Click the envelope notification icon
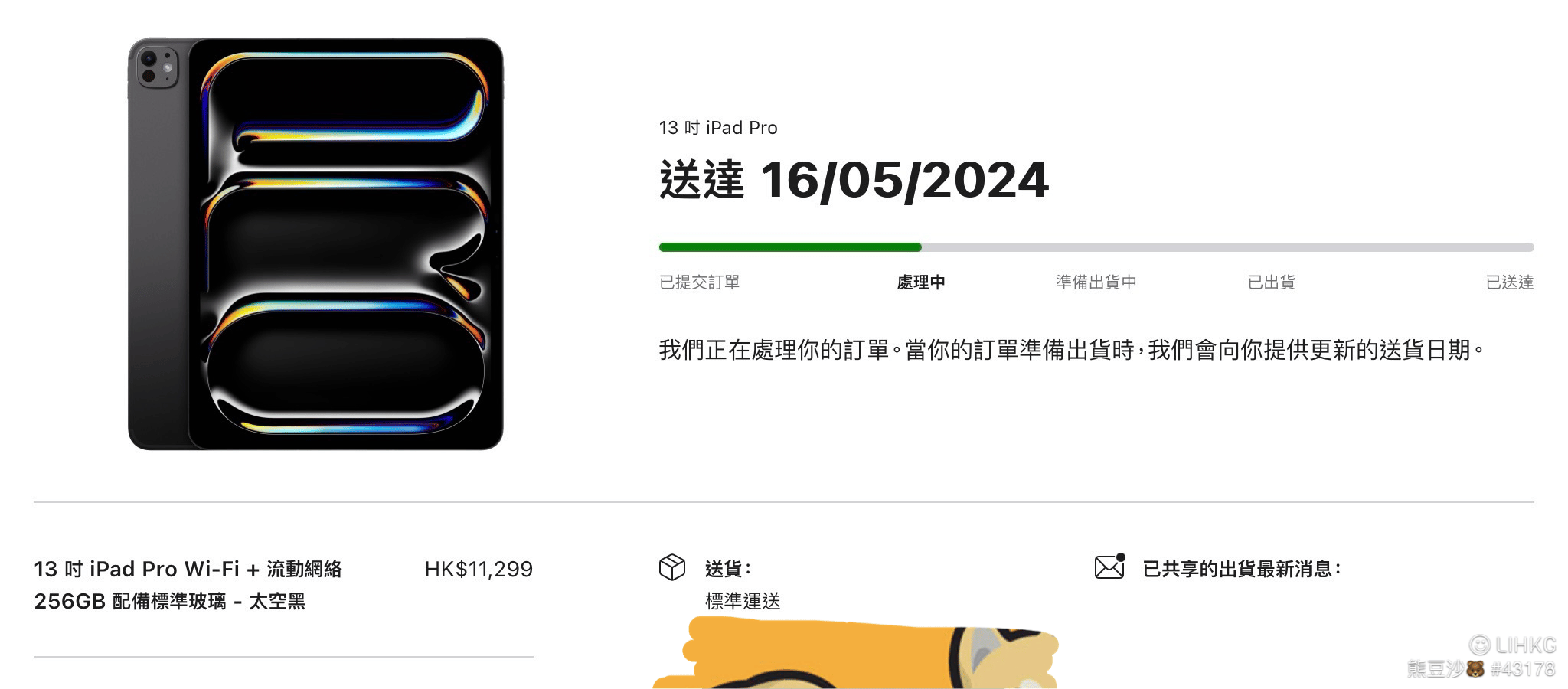Image resolution: width=1568 pixels, height=689 pixels. tap(1110, 566)
